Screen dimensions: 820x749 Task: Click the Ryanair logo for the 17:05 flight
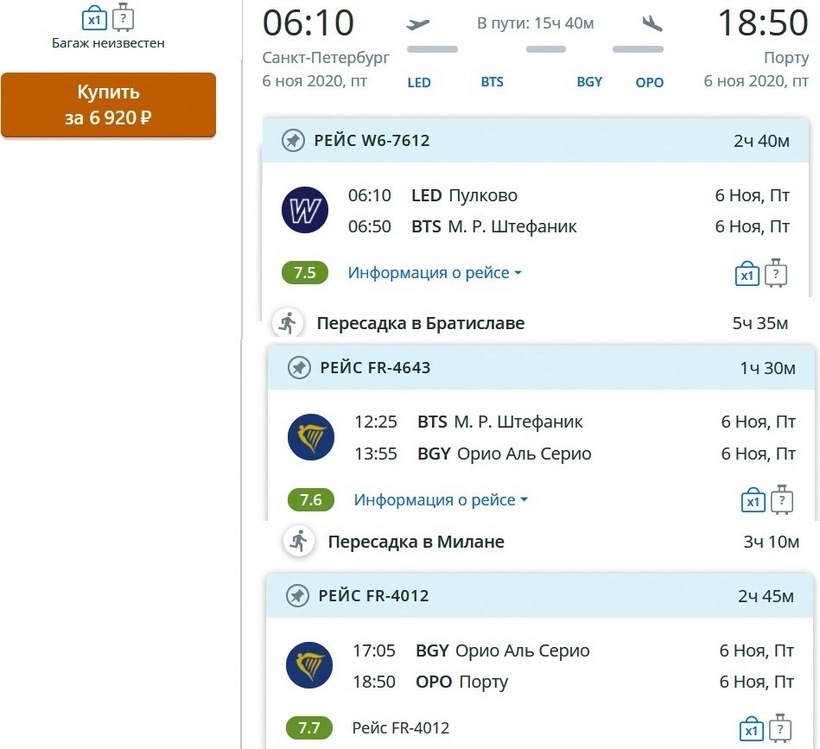tap(309, 666)
